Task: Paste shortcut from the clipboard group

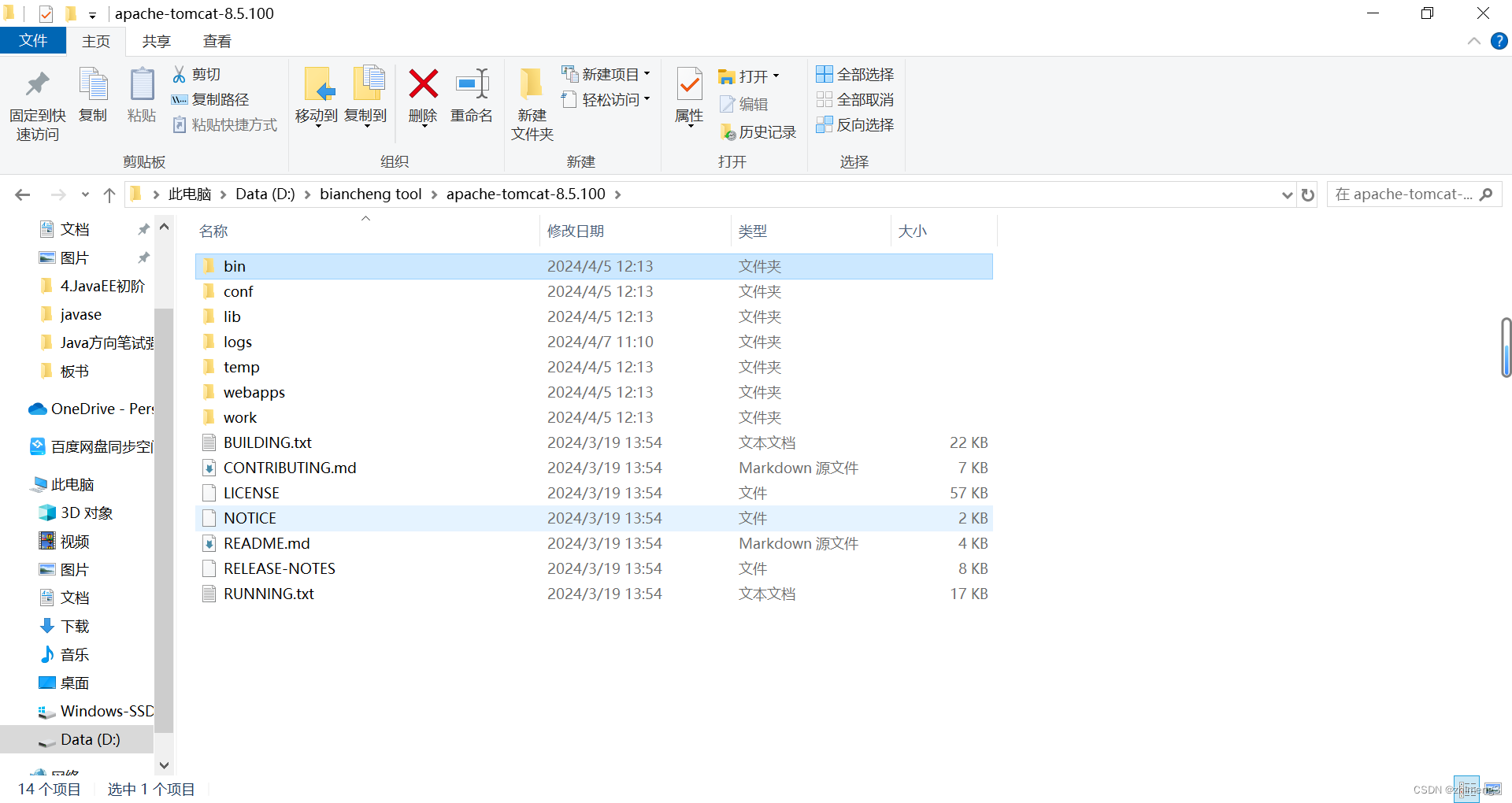Action: click(x=224, y=124)
